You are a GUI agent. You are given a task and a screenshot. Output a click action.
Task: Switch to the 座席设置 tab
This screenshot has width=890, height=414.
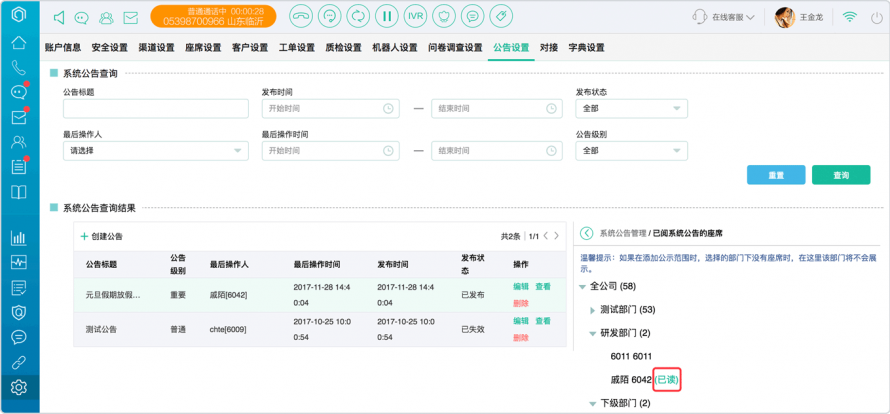coord(203,48)
